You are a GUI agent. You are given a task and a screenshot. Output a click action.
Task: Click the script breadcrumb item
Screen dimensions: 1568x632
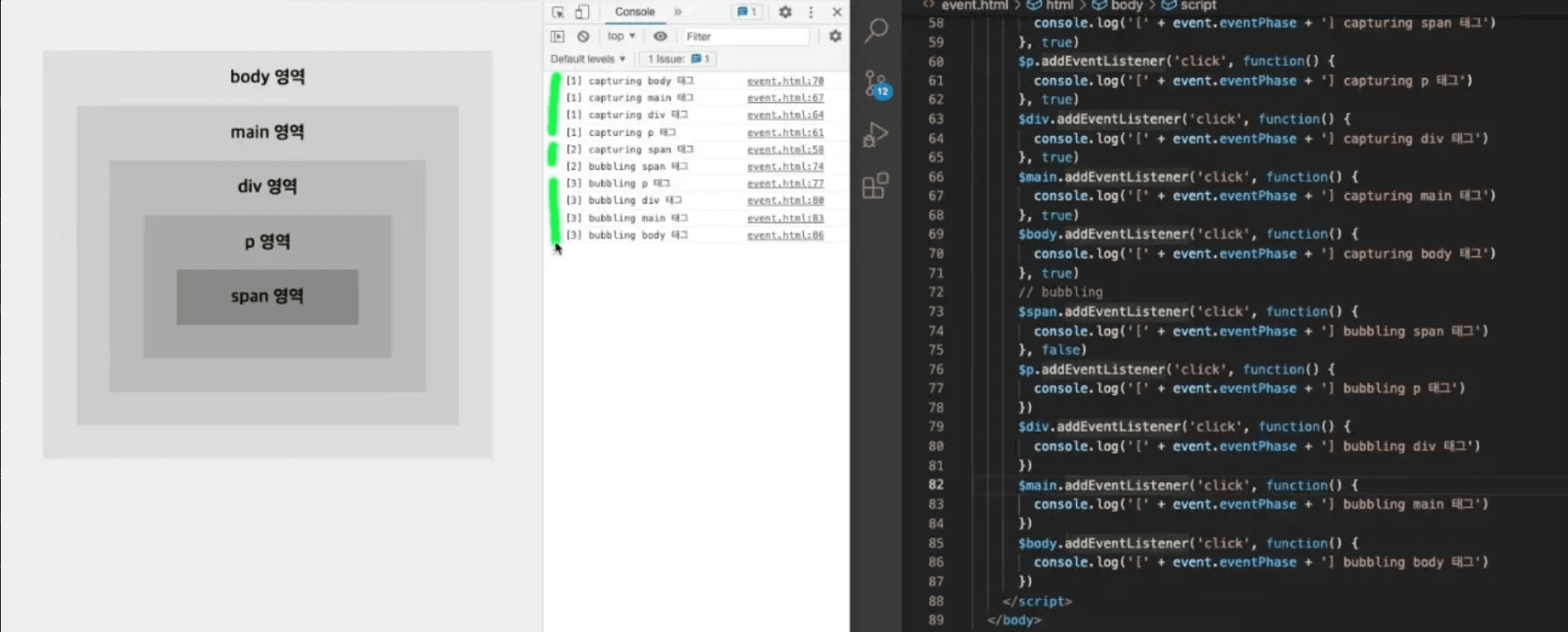[x=1198, y=5]
